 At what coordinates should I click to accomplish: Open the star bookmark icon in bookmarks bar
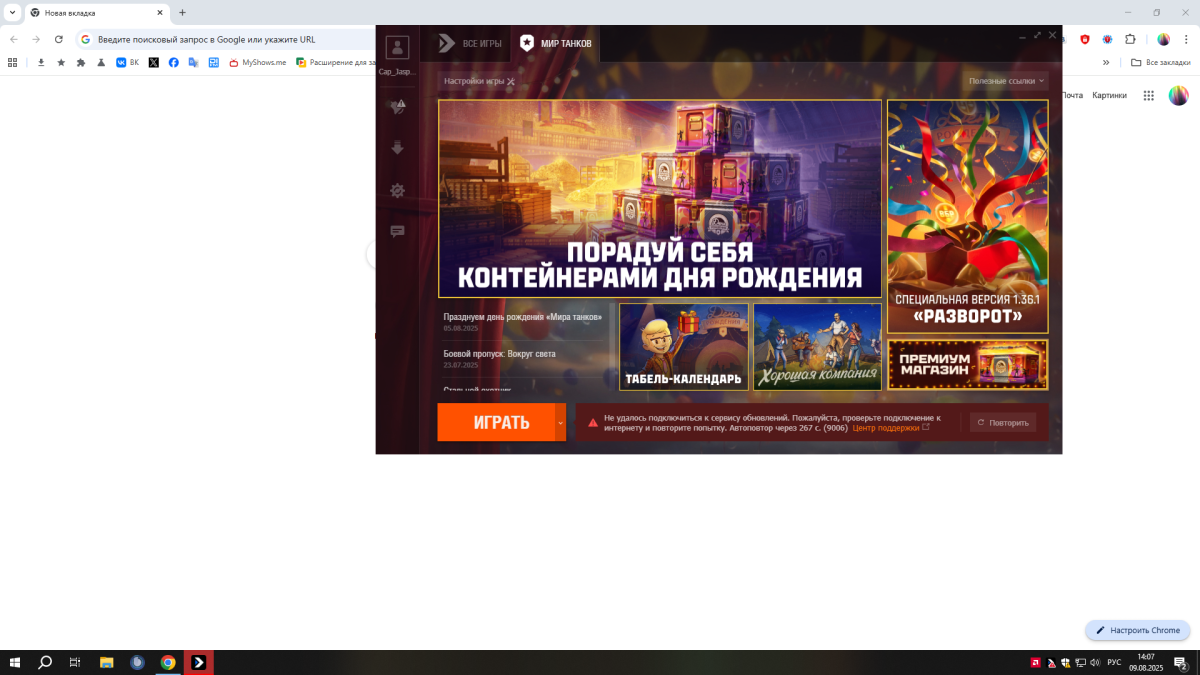[x=61, y=62]
